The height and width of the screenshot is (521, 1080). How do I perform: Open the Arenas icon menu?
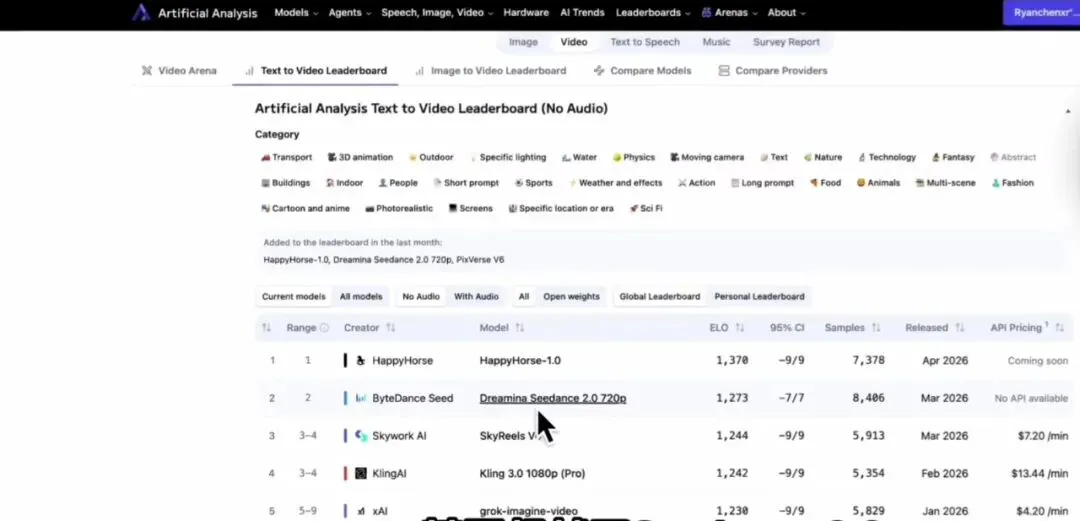(731, 12)
